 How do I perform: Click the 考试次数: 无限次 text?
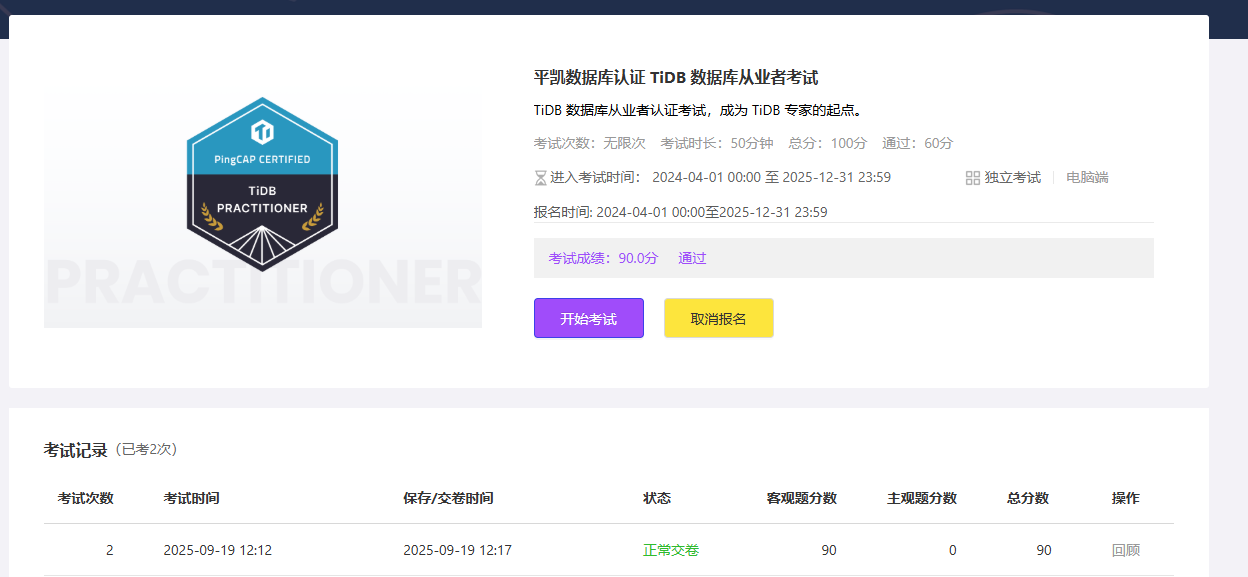590,143
